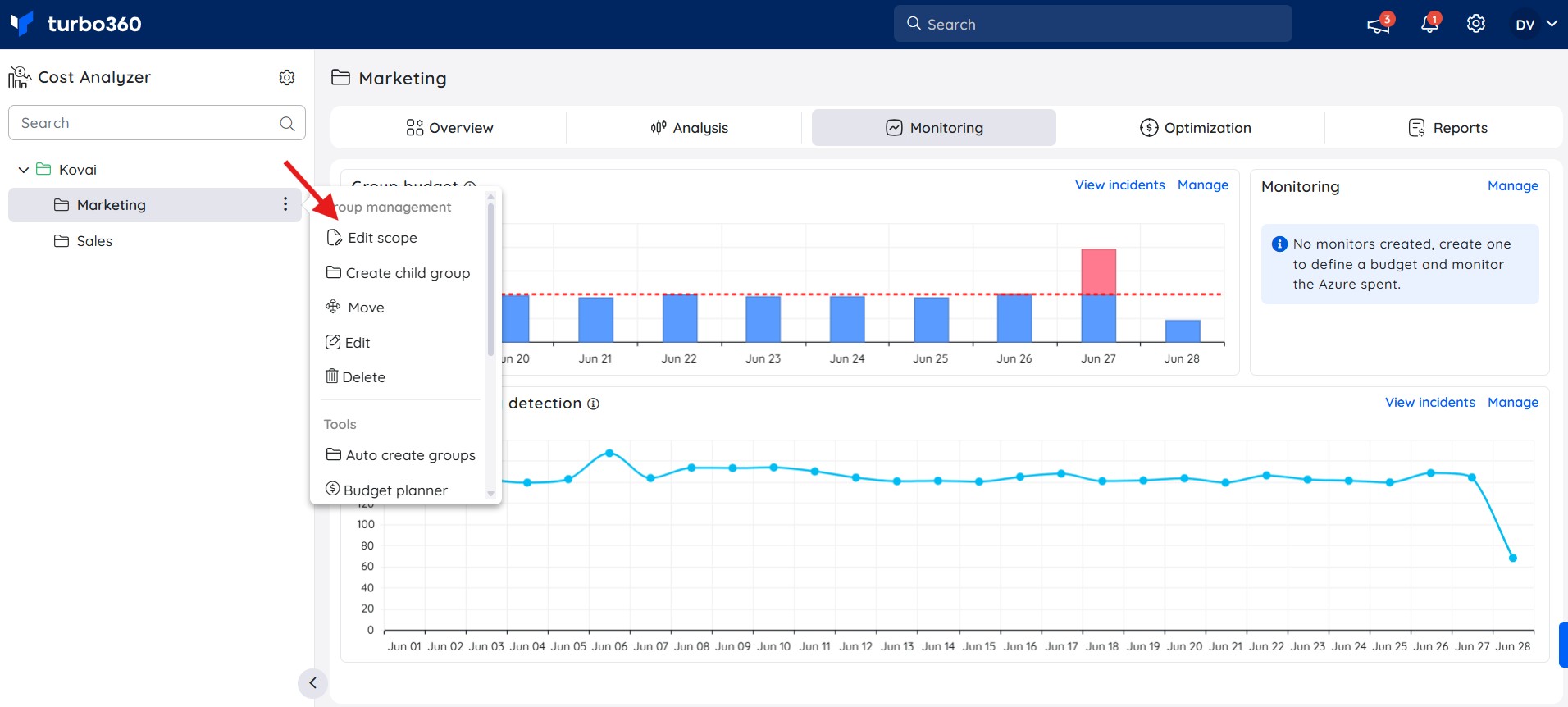Collapse the sidebar panel arrow
This screenshot has width=1568, height=707.
click(x=312, y=683)
